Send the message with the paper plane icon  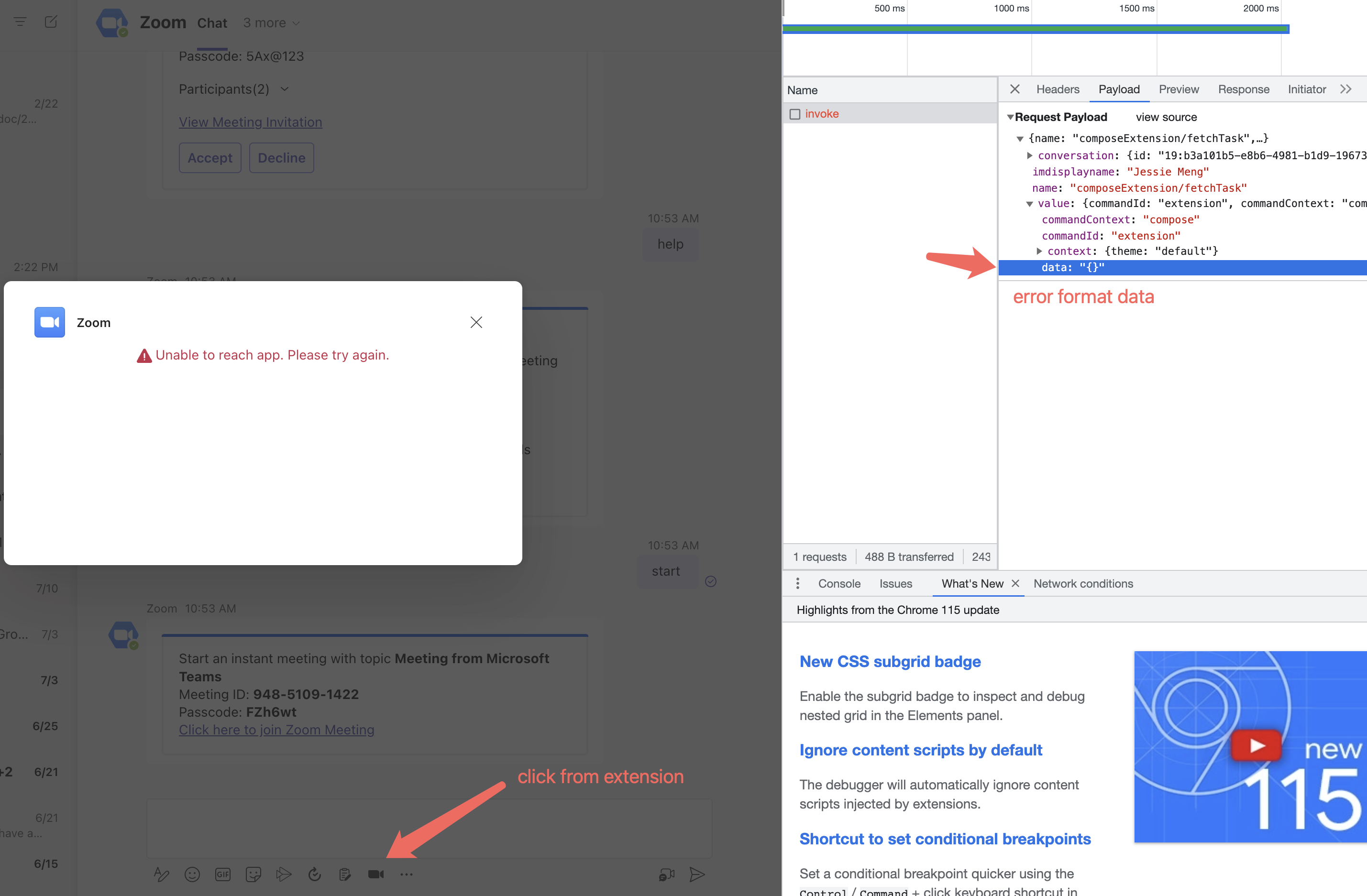coord(697,874)
